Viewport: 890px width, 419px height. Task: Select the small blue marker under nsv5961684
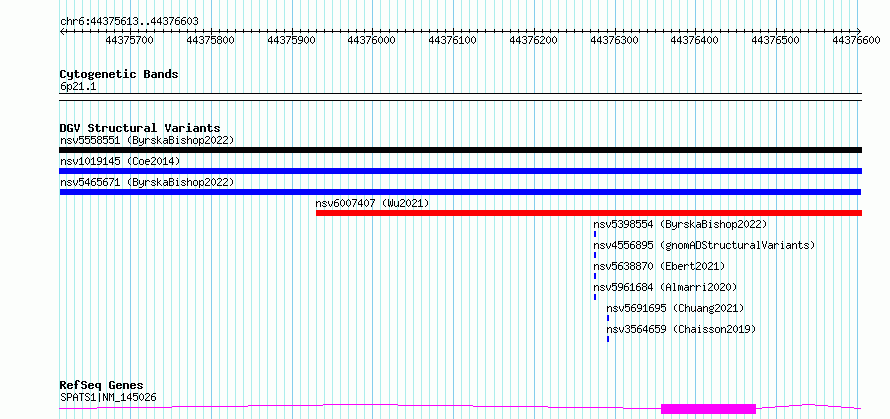pos(595,297)
